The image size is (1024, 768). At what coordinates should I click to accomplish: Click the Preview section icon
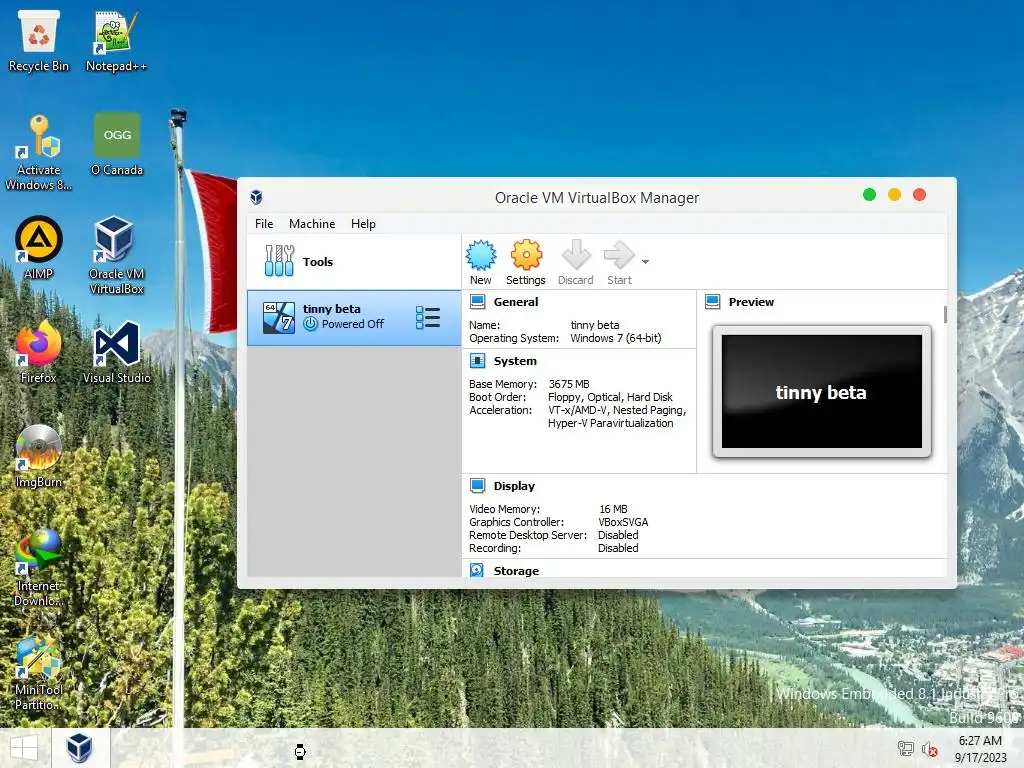click(713, 302)
